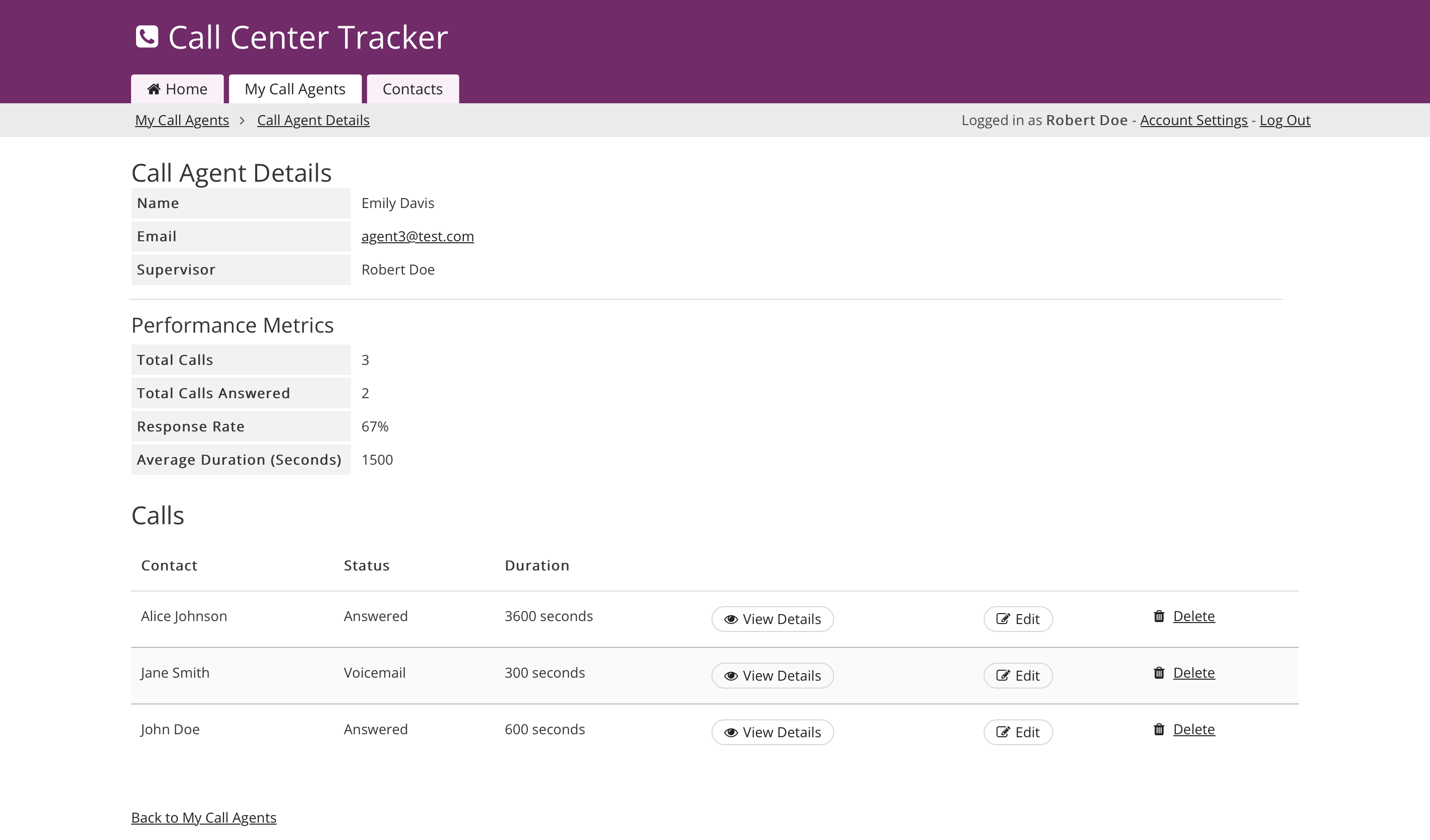
Task: Click trash icon in John Doe's row
Action: (x=1159, y=729)
